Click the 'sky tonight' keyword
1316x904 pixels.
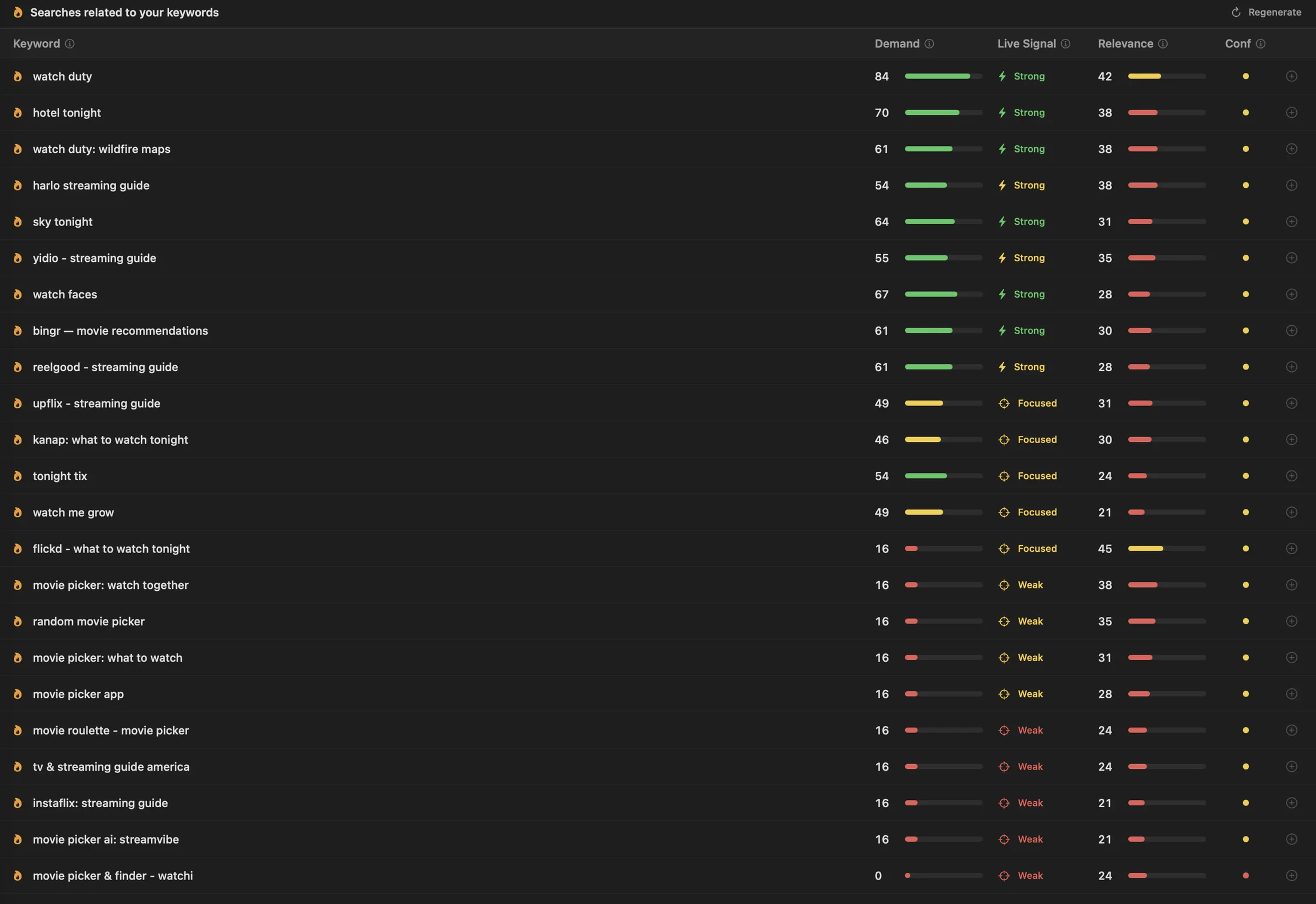click(63, 221)
